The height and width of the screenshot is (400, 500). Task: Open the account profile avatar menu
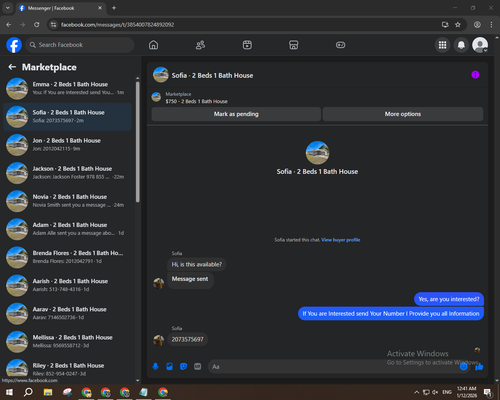[x=480, y=45]
